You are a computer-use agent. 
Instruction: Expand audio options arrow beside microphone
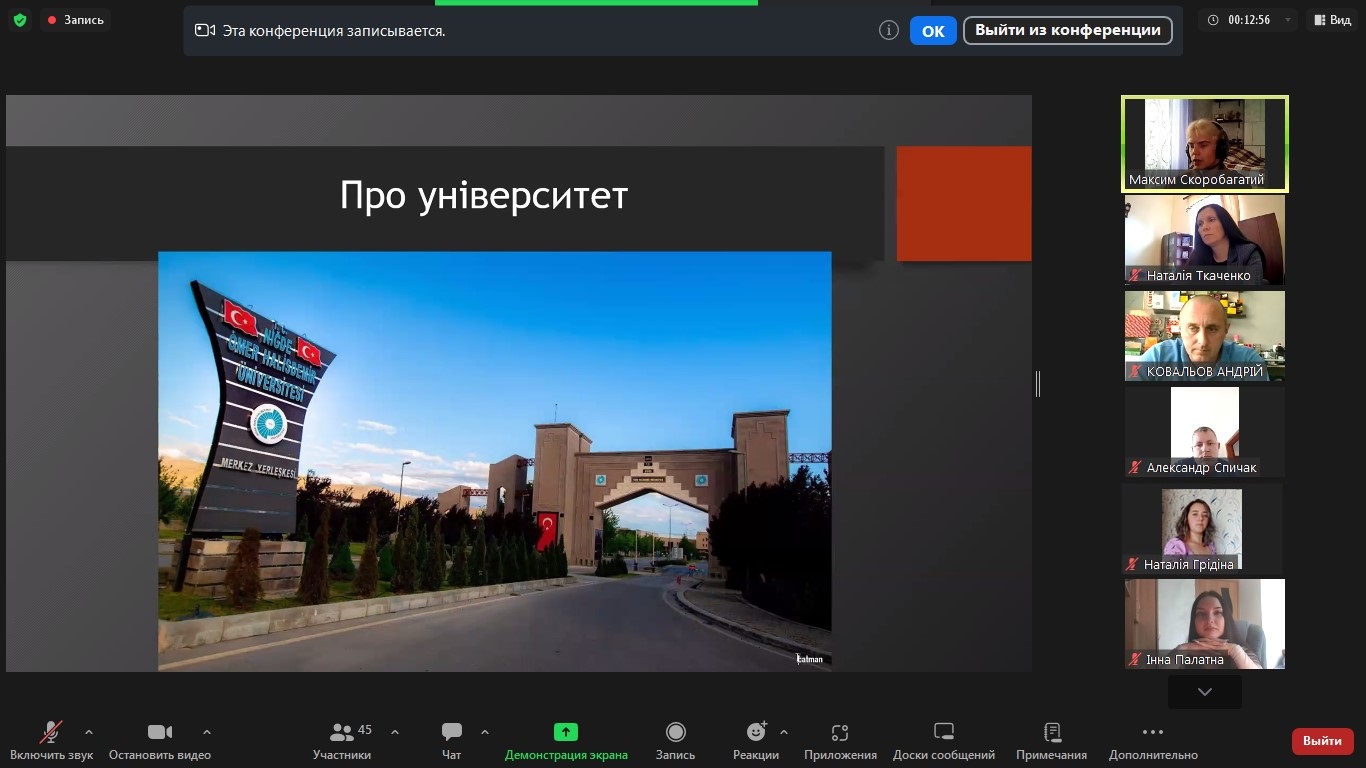click(89, 731)
